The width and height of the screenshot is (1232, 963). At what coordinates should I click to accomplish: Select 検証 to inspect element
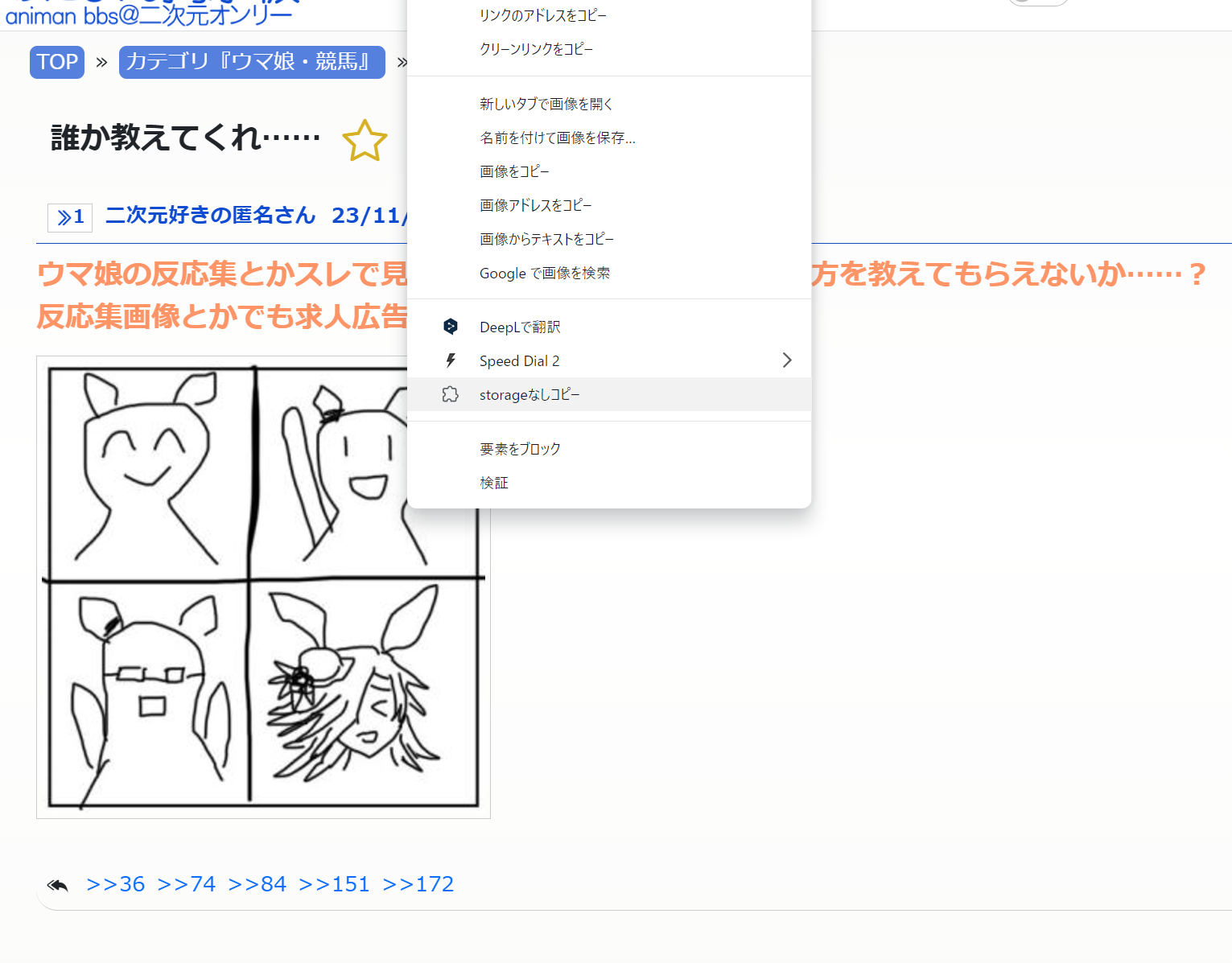point(609,482)
